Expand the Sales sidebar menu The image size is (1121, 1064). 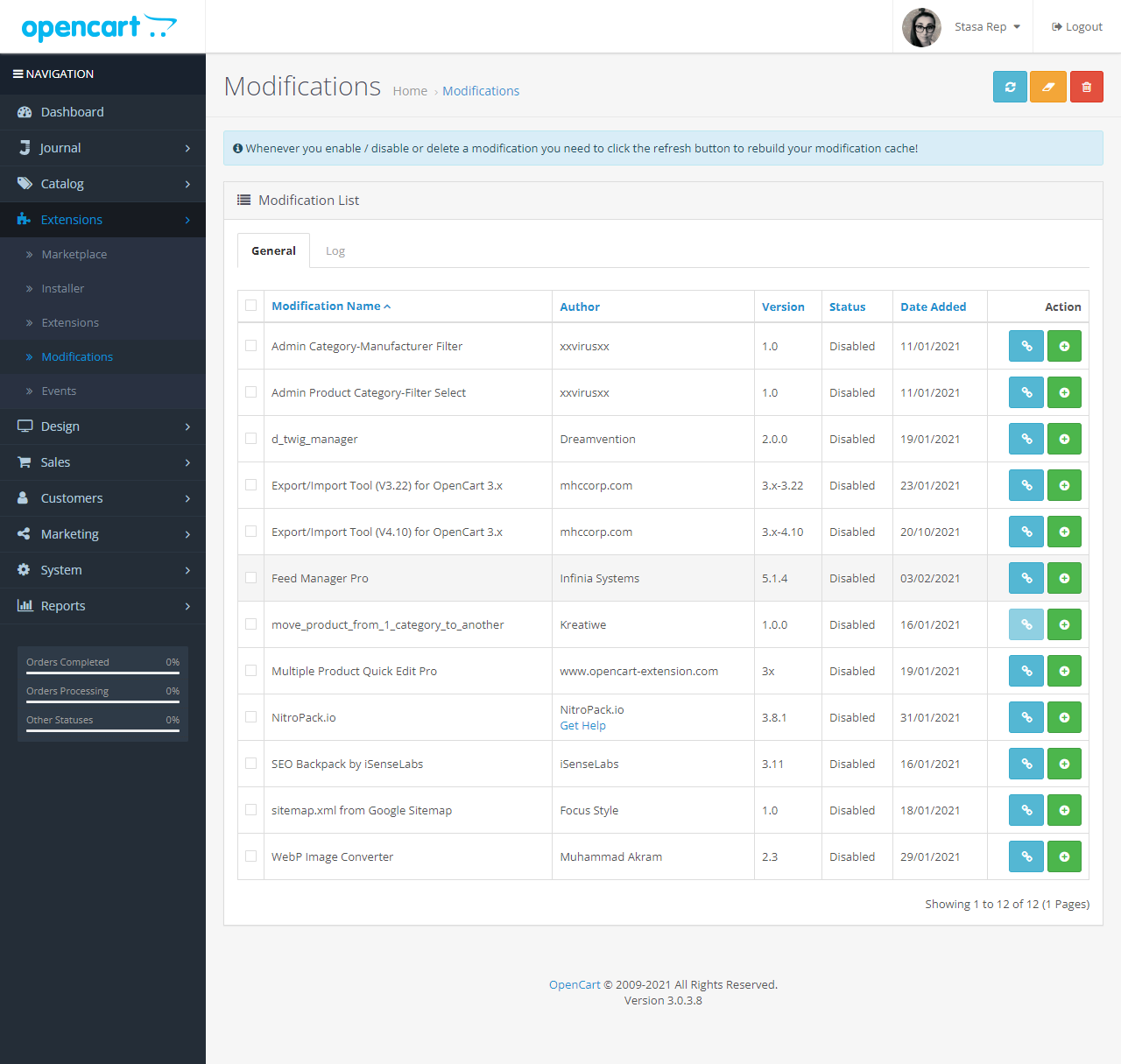click(102, 462)
